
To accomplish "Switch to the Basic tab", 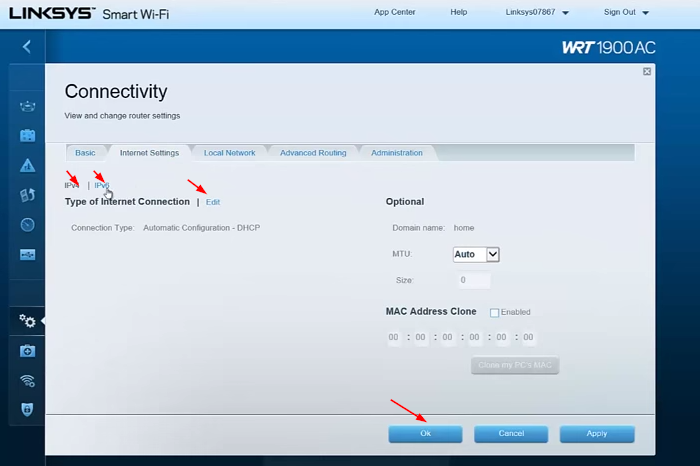I will 85,153.
